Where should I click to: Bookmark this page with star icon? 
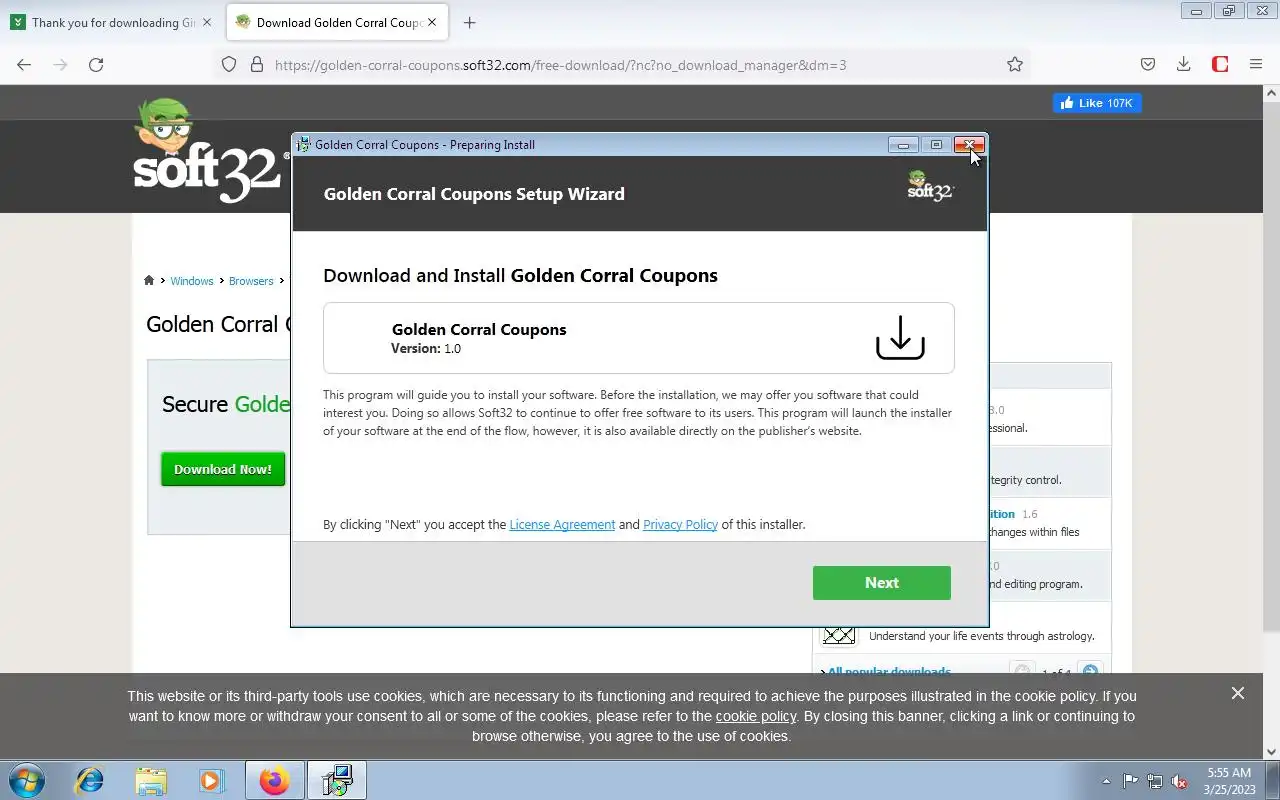1015,65
